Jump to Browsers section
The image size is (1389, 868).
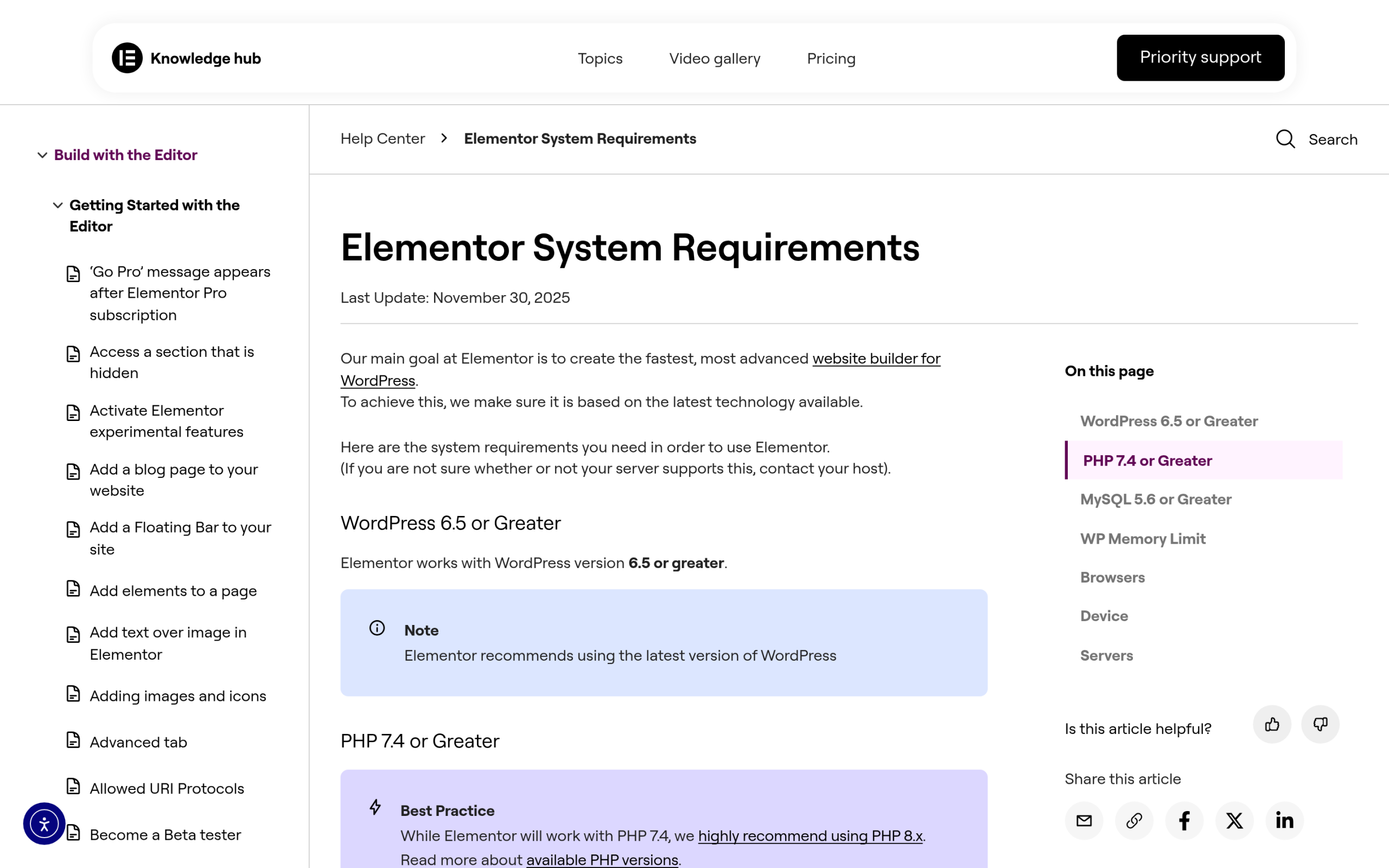[1112, 577]
